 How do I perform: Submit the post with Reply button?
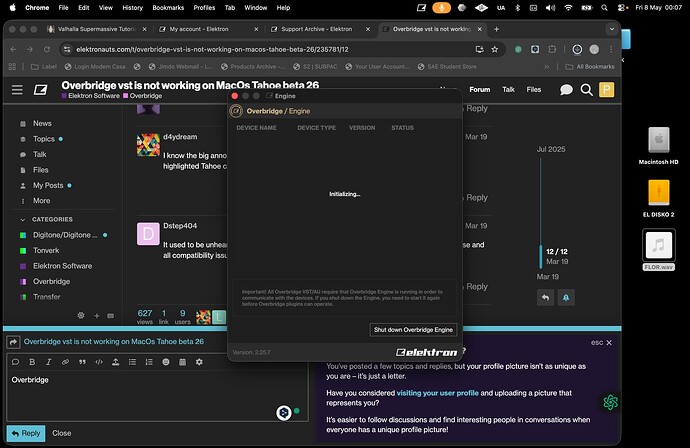pos(26,433)
